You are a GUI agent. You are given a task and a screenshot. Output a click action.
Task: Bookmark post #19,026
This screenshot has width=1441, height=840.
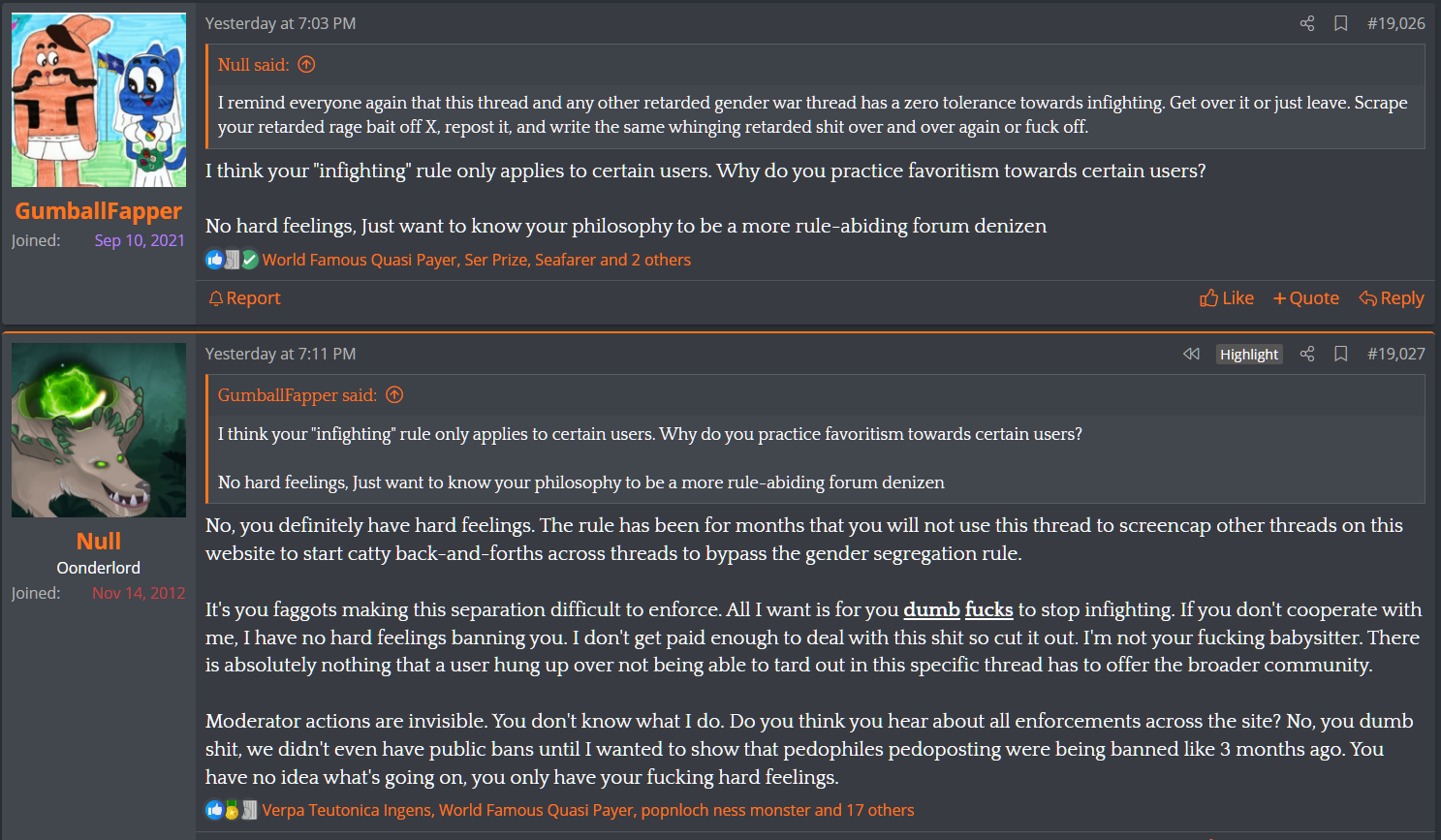pos(1341,23)
